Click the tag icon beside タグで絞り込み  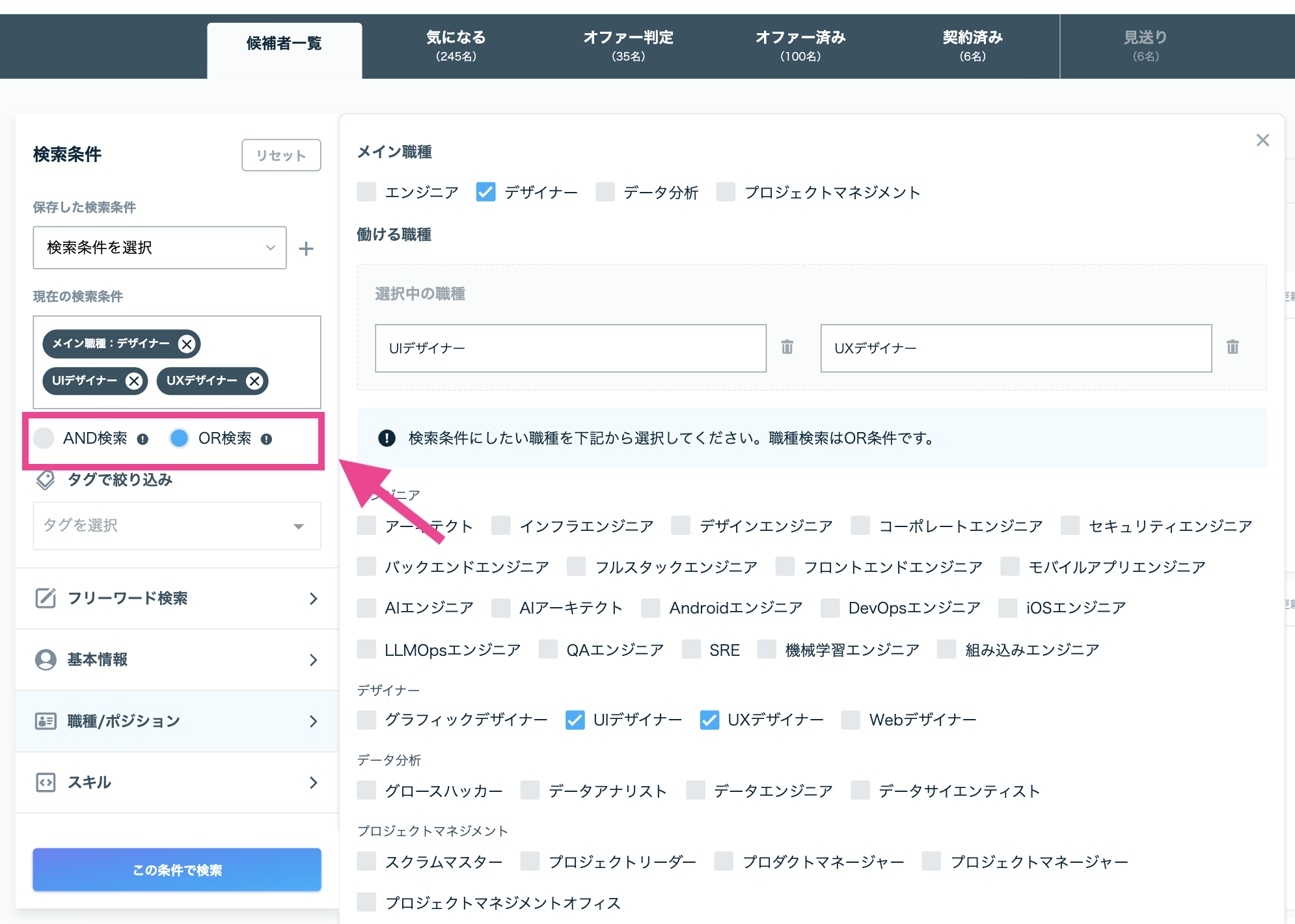tap(45, 480)
